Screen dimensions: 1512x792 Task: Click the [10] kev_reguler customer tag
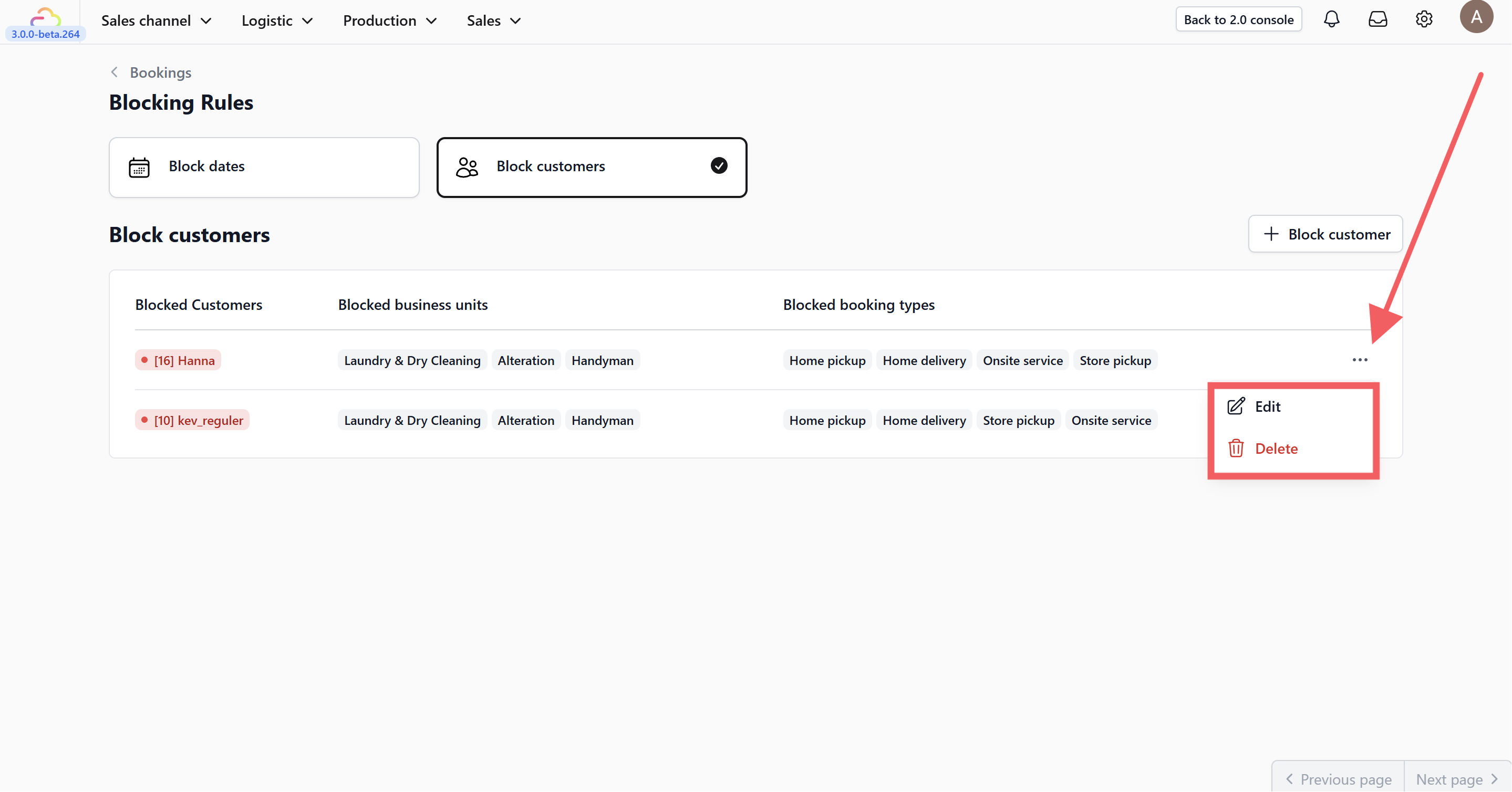pos(192,420)
